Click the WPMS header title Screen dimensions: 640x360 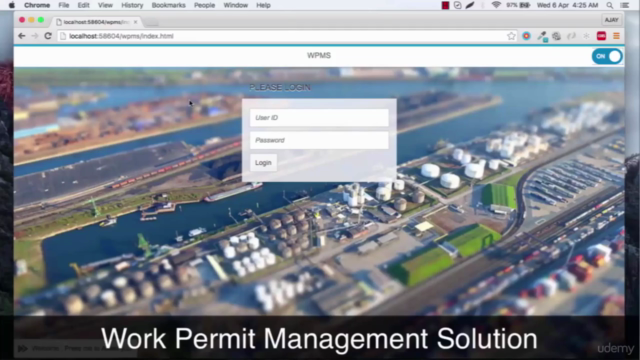(319, 56)
